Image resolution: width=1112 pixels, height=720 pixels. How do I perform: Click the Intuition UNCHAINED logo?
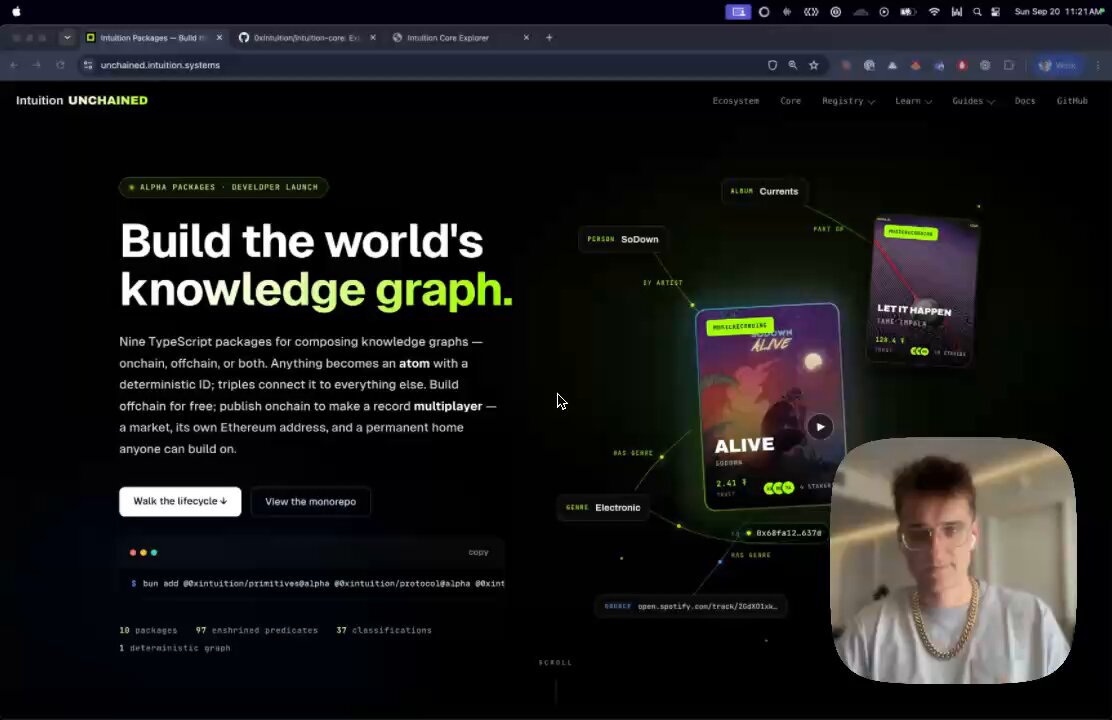tap(82, 100)
